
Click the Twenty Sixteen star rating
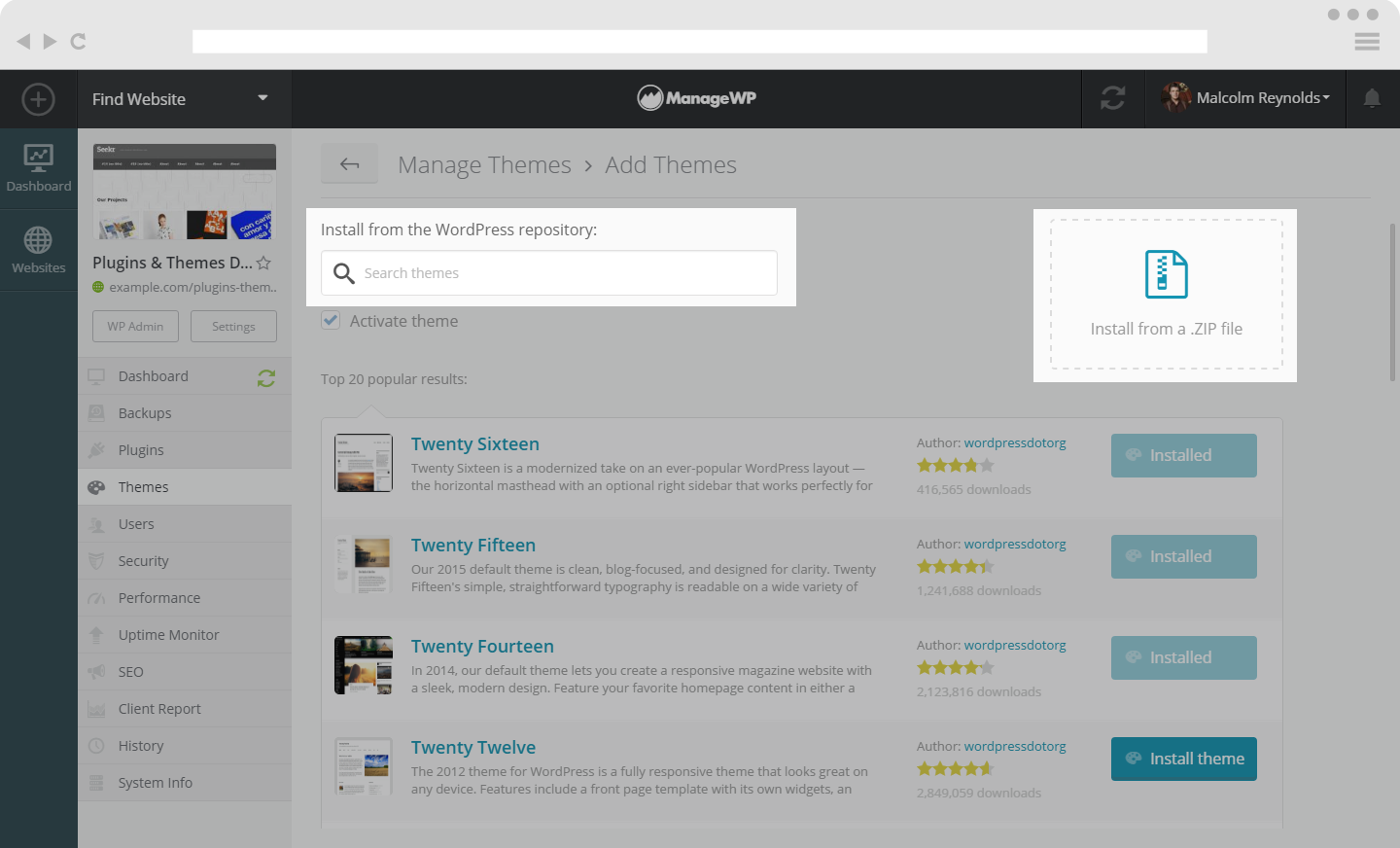(956, 466)
